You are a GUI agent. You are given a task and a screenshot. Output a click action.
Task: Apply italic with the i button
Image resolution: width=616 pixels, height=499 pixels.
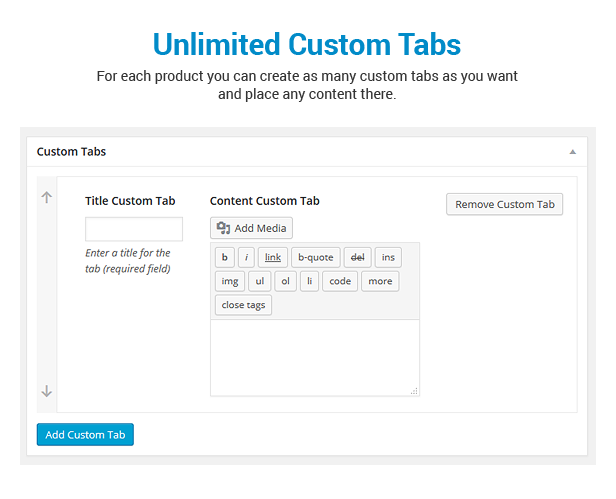pyautogui.click(x=246, y=257)
